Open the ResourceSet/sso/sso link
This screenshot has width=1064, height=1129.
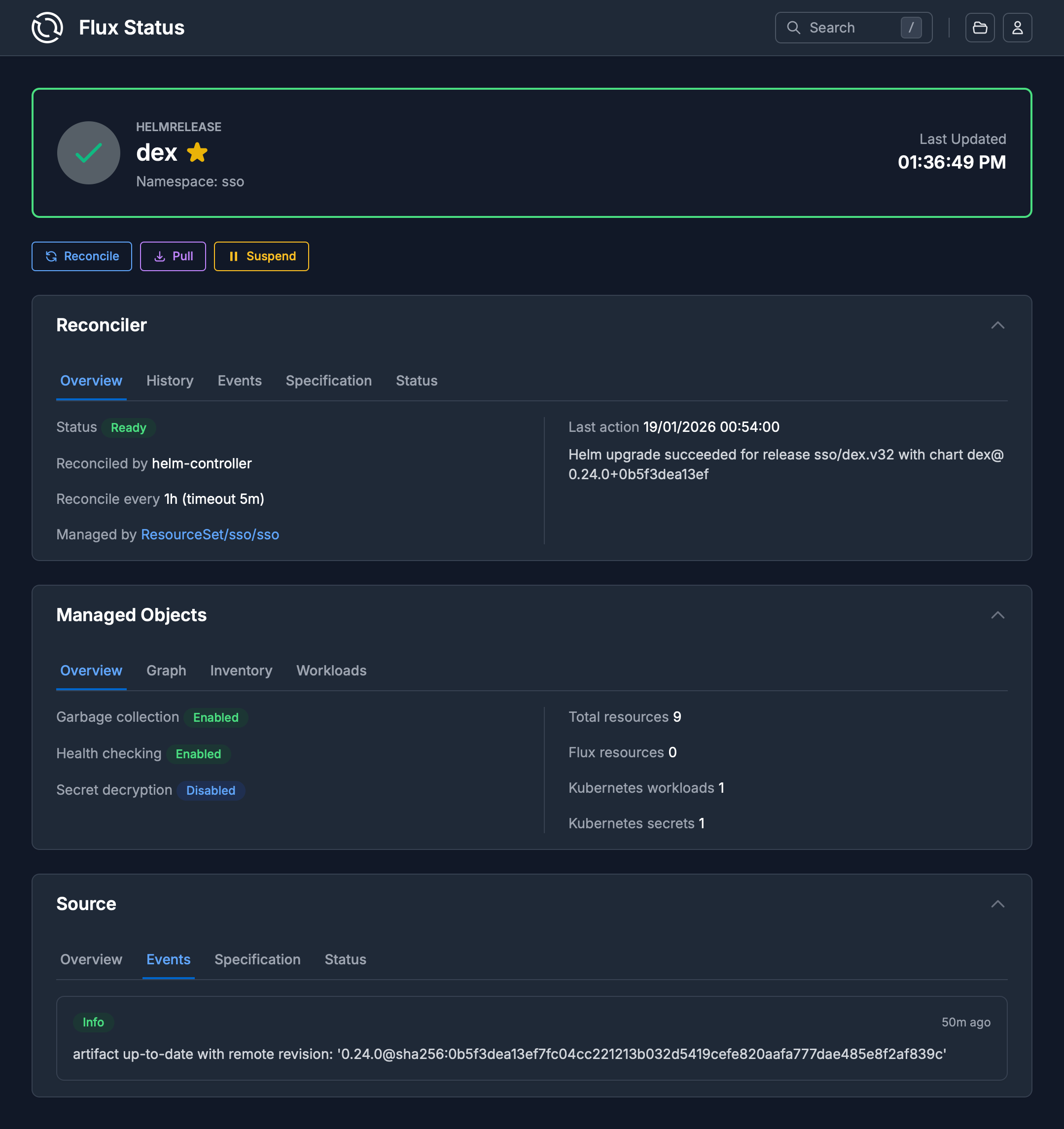click(210, 534)
